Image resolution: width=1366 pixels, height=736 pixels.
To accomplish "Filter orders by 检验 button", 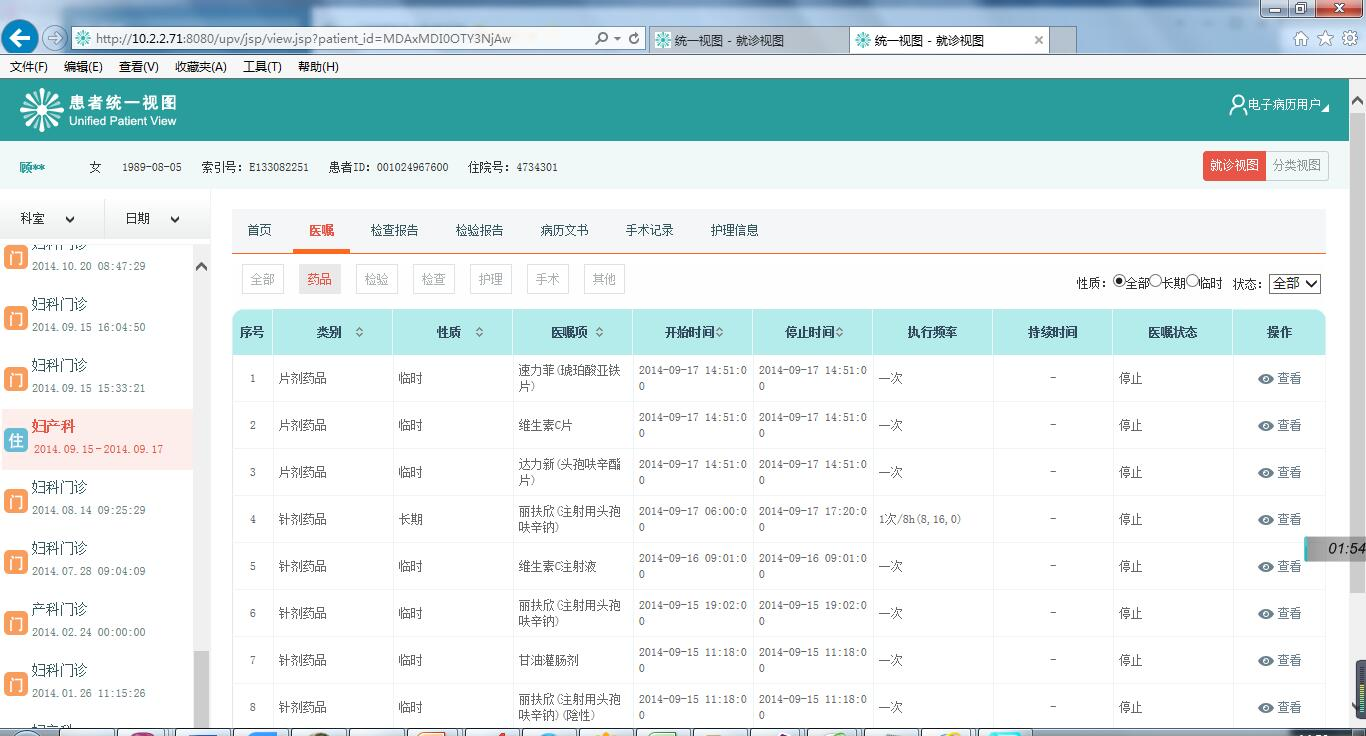I will coord(376,279).
